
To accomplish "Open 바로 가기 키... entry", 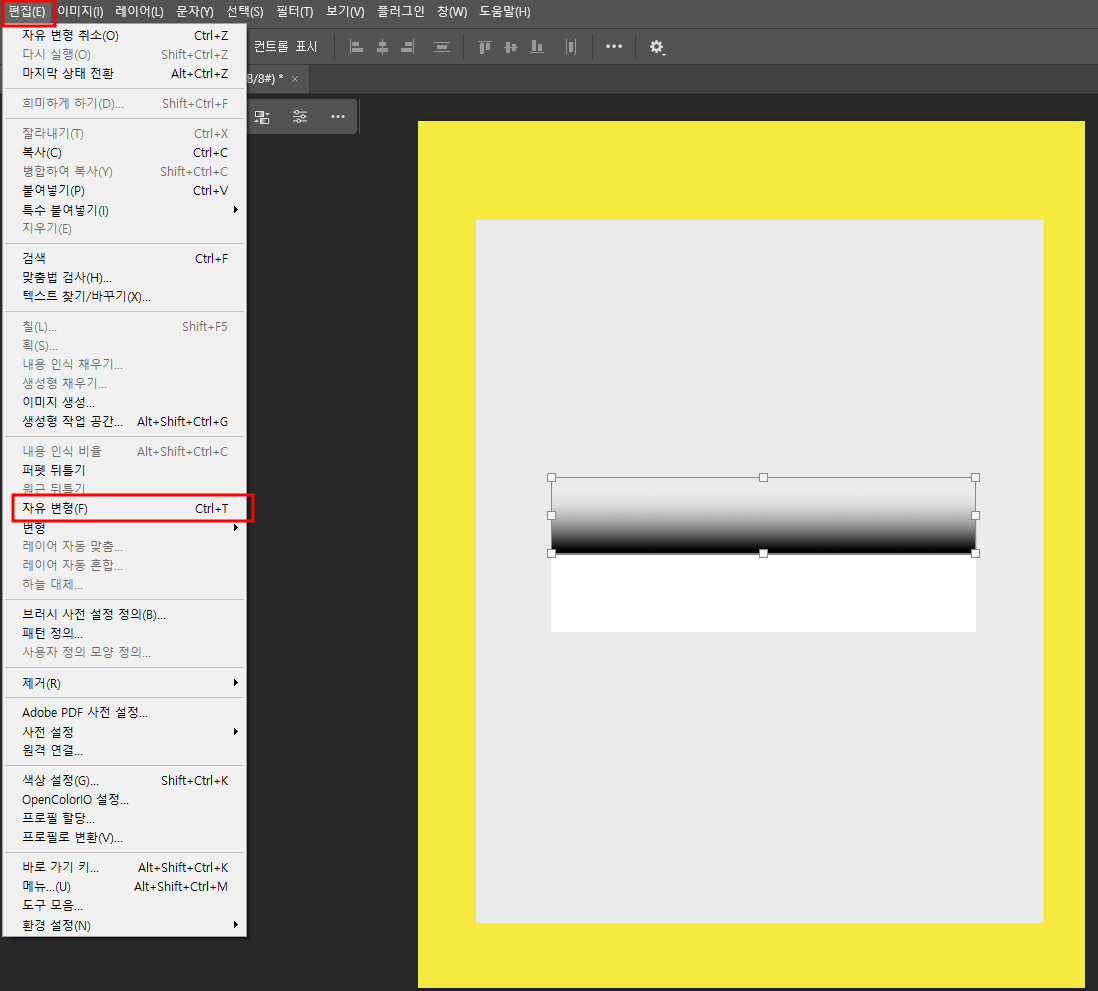I will 125,867.
